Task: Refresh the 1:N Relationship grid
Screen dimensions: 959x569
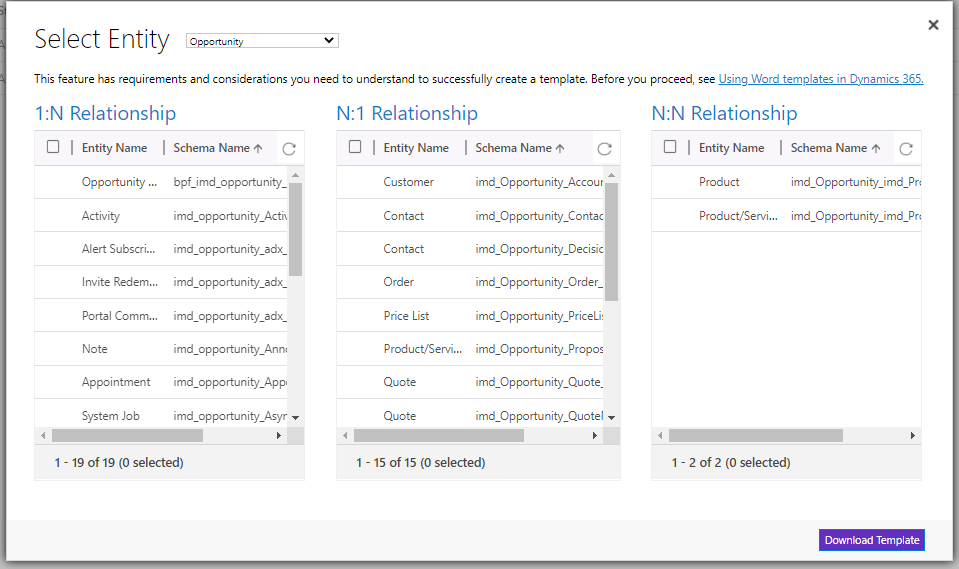Action: (x=289, y=149)
